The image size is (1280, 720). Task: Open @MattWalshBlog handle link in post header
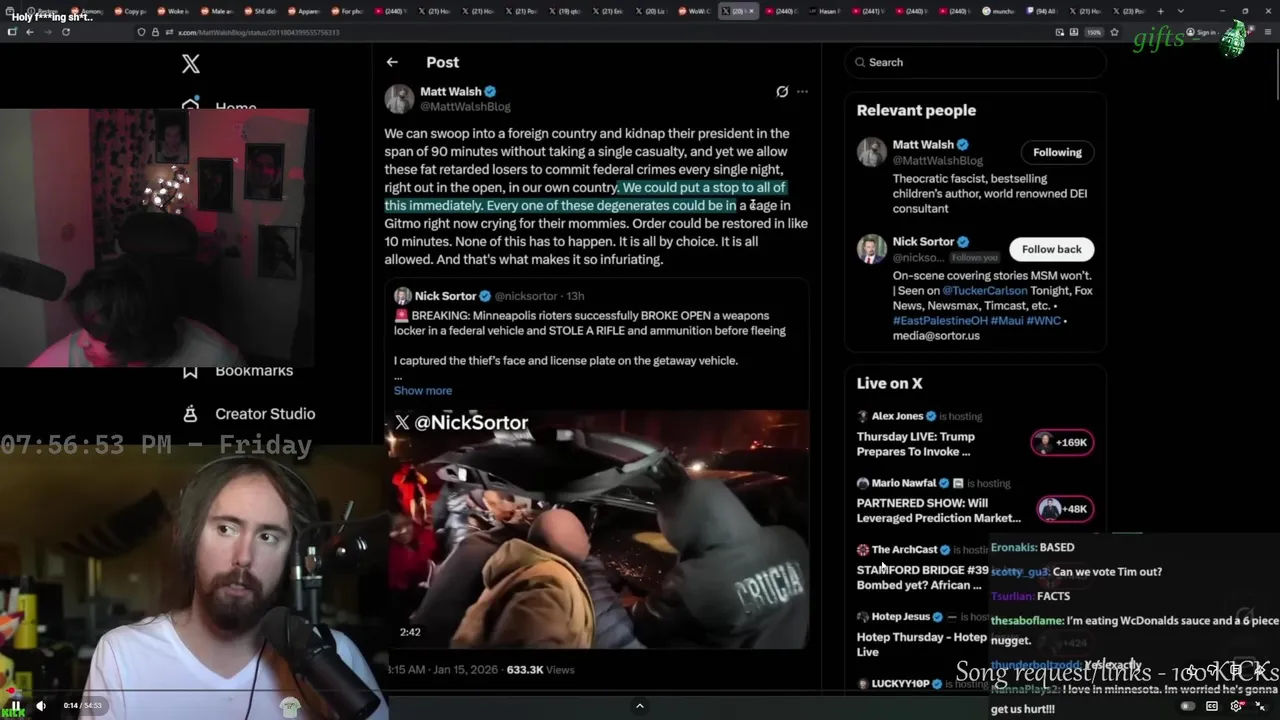click(x=465, y=106)
